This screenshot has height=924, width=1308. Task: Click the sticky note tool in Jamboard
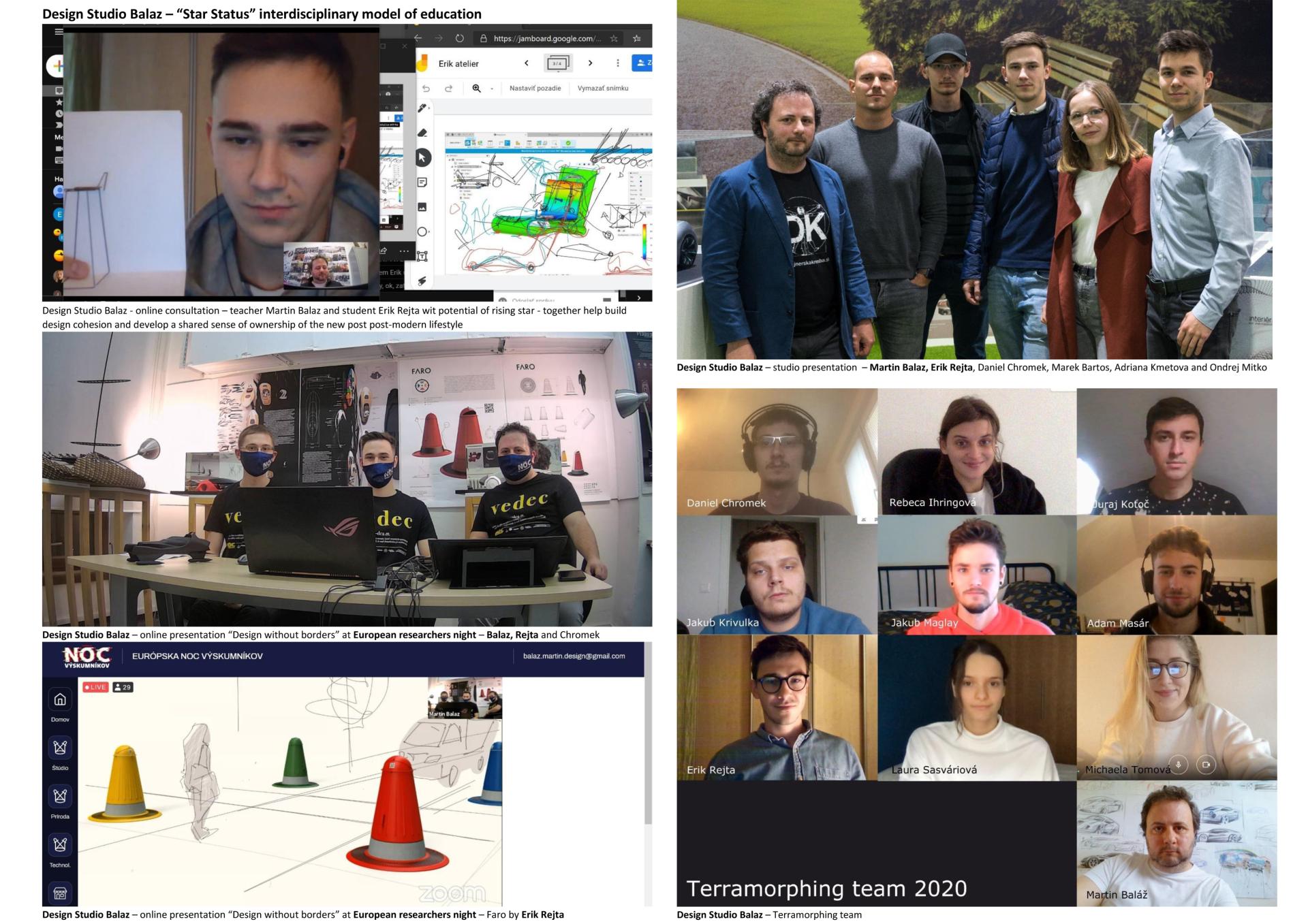point(422,182)
